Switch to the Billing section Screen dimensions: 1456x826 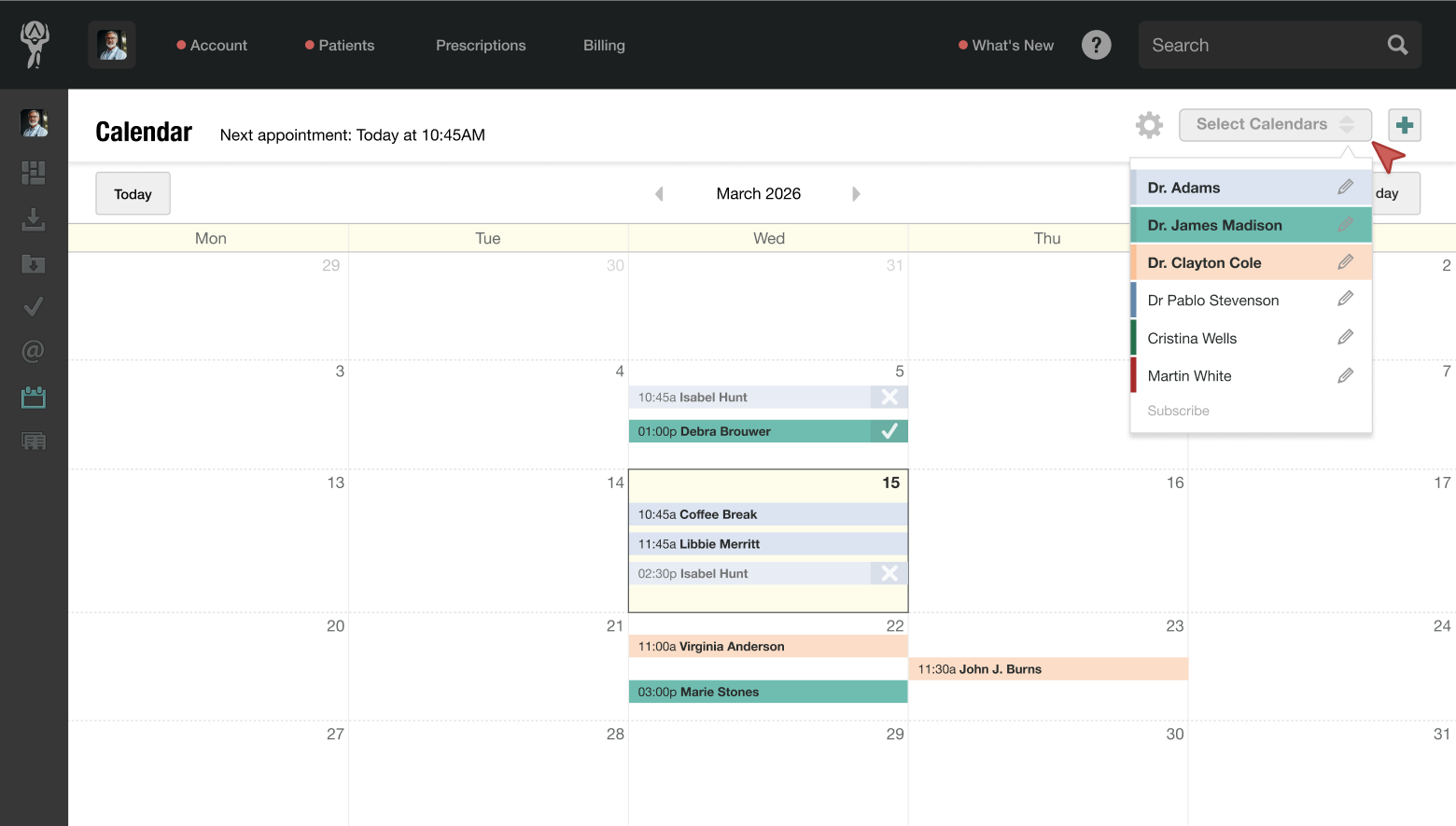604,45
